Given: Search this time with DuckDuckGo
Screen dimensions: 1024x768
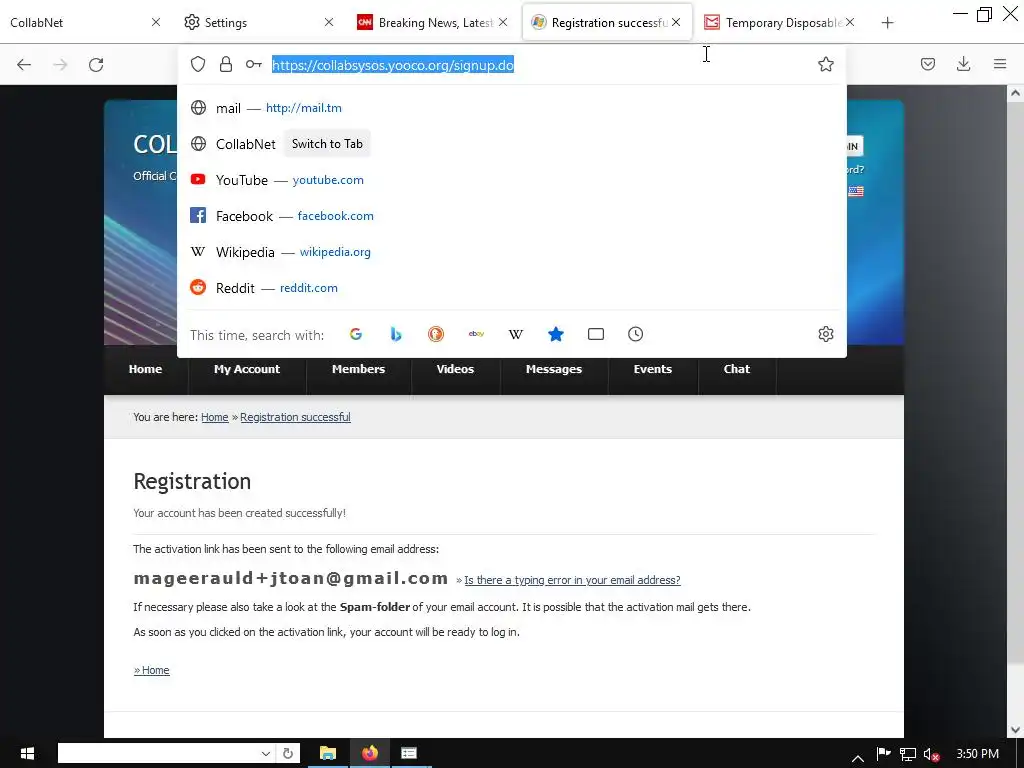Looking at the screenshot, I should click(436, 334).
